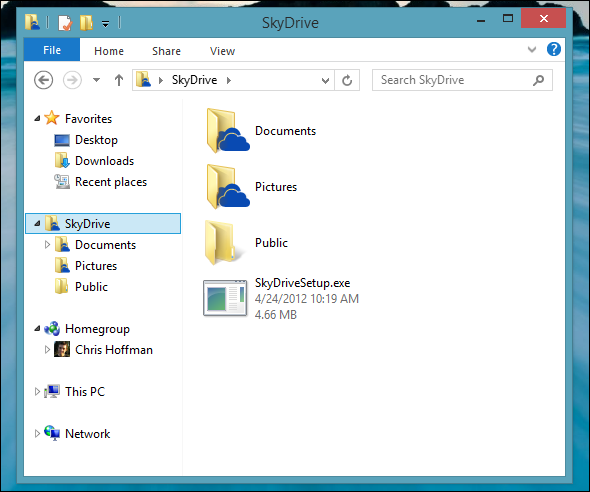590x492 pixels.
Task: Click the New Folder quick access icon
Action: point(86,23)
